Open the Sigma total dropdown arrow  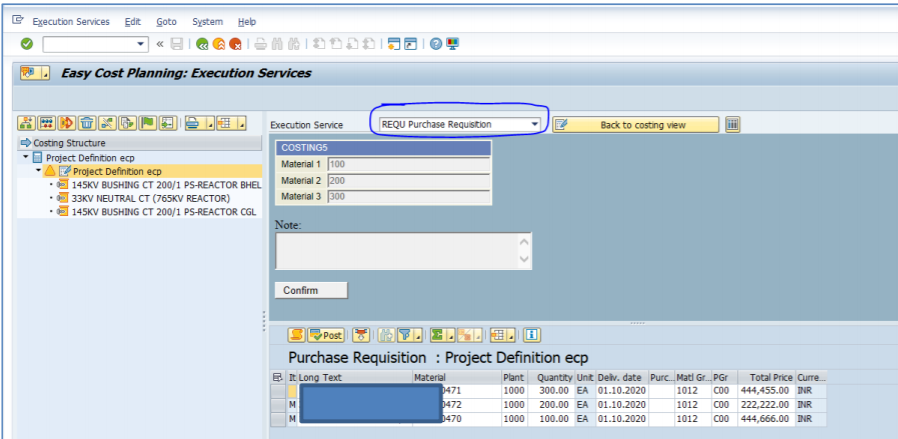click(451, 335)
